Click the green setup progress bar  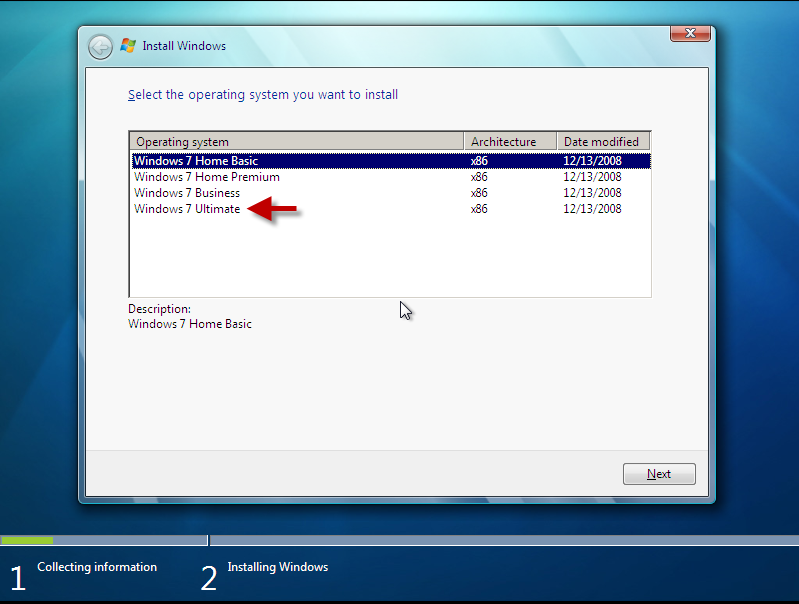(27, 540)
